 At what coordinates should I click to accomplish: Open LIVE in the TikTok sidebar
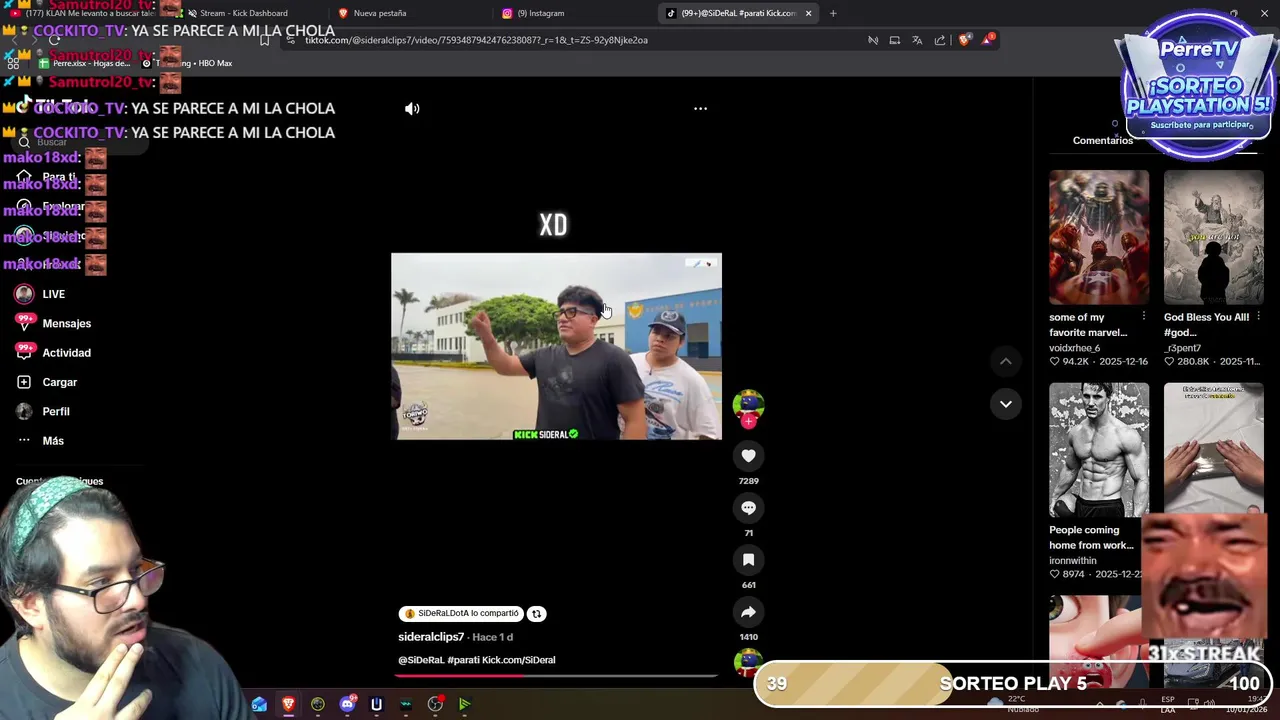pos(53,294)
